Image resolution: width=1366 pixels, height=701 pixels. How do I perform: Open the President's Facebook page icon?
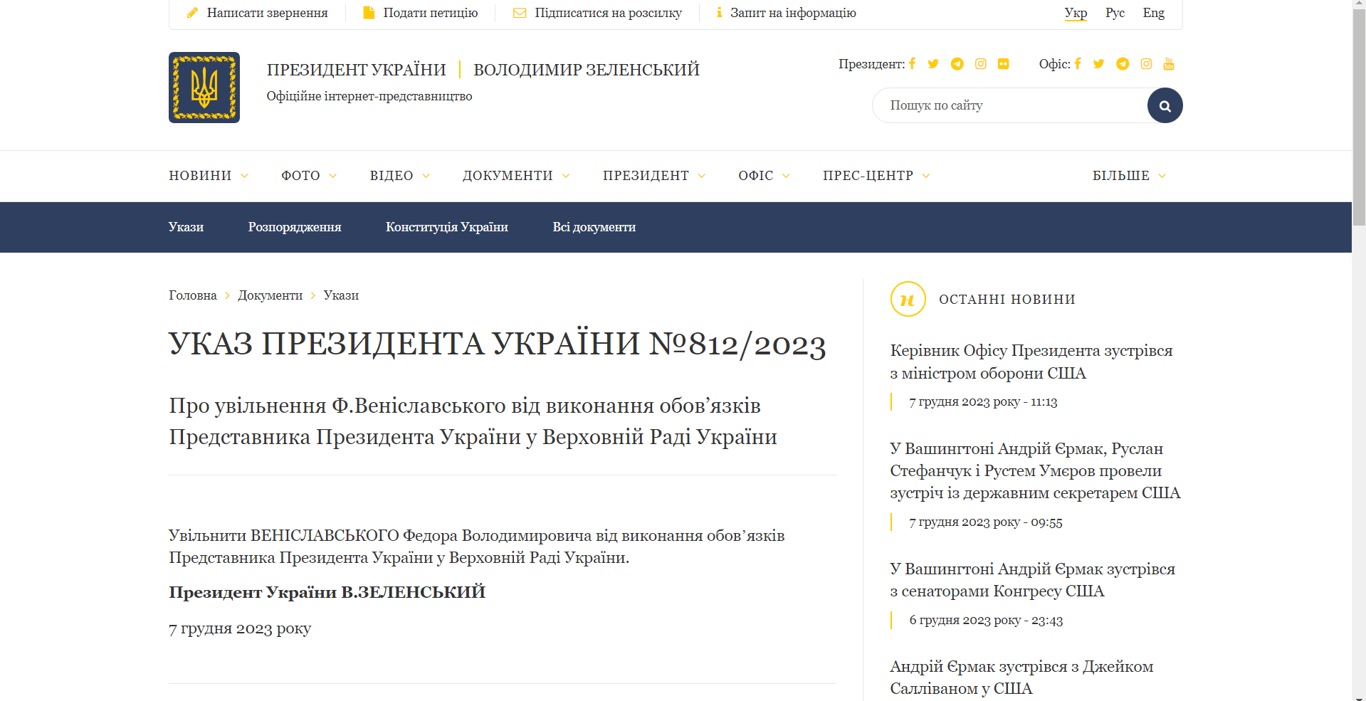[x=912, y=64]
